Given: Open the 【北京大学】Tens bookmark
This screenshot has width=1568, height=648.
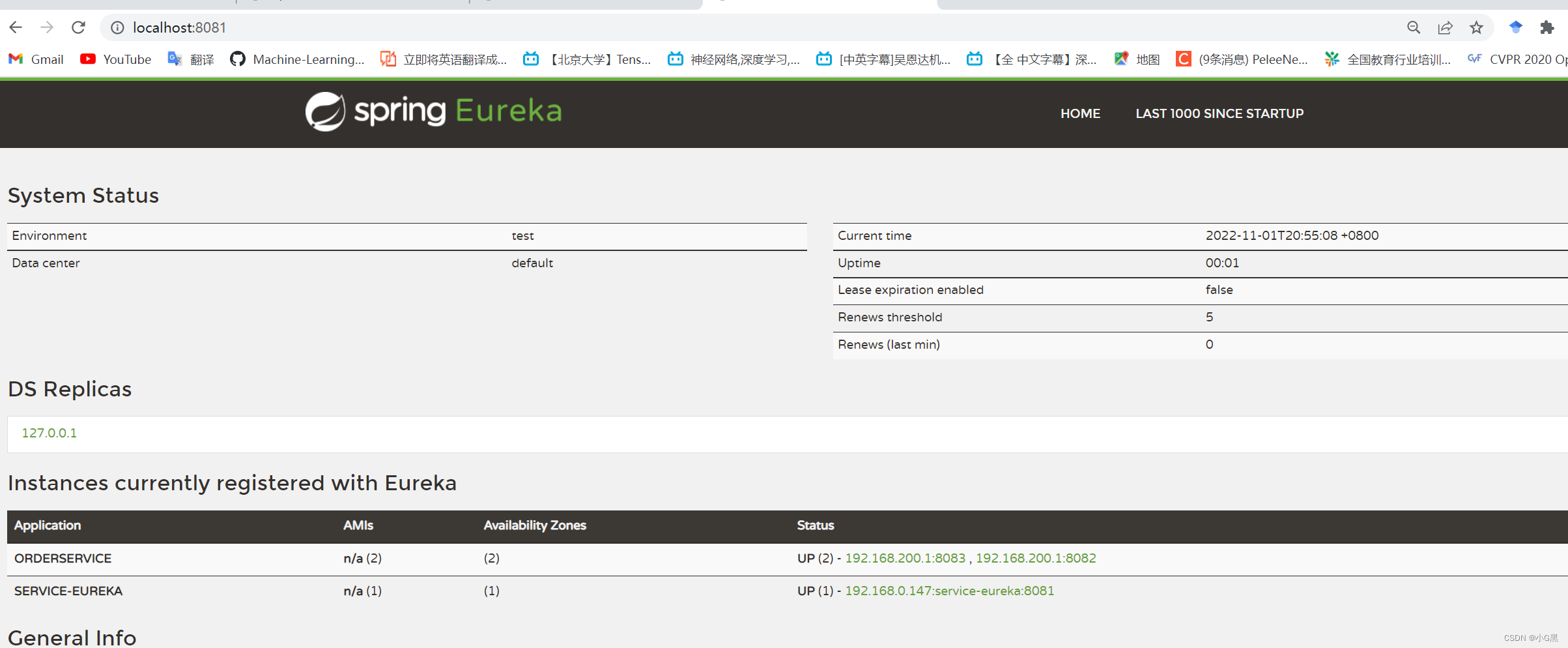Looking at the screenshot, I should (x=587, y=59).
